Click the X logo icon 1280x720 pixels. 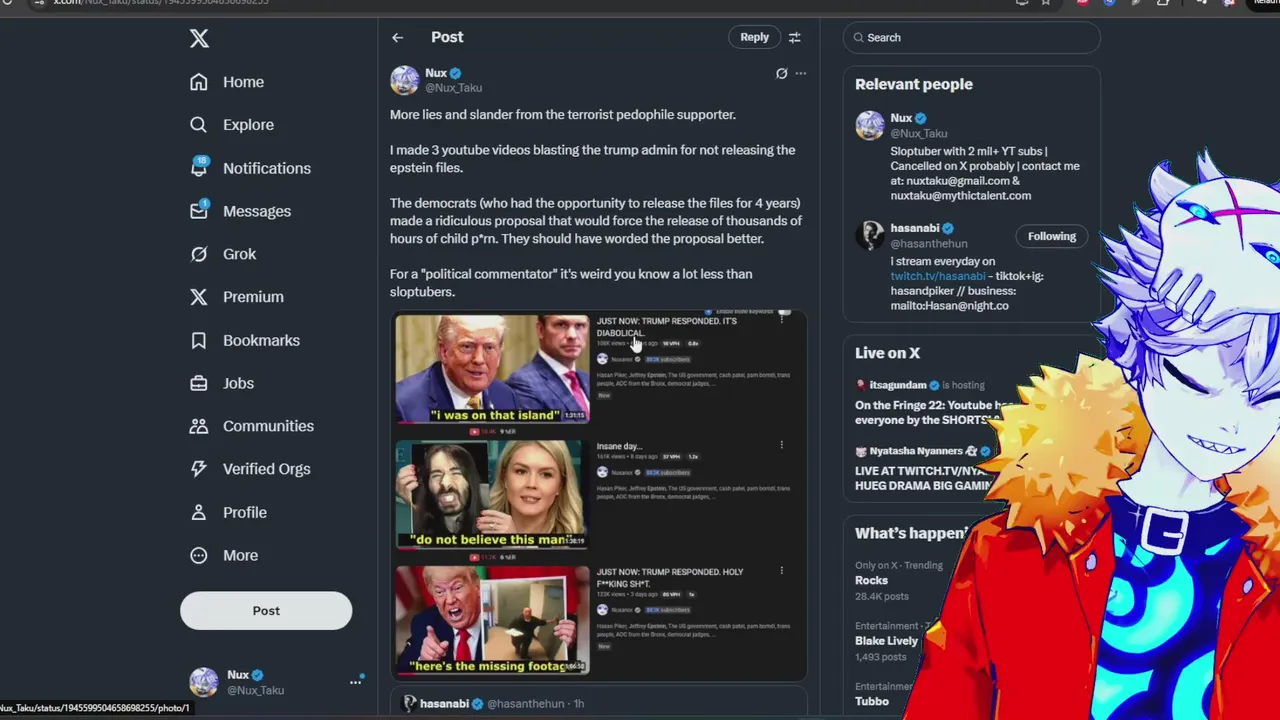click(x=199, y=38)
